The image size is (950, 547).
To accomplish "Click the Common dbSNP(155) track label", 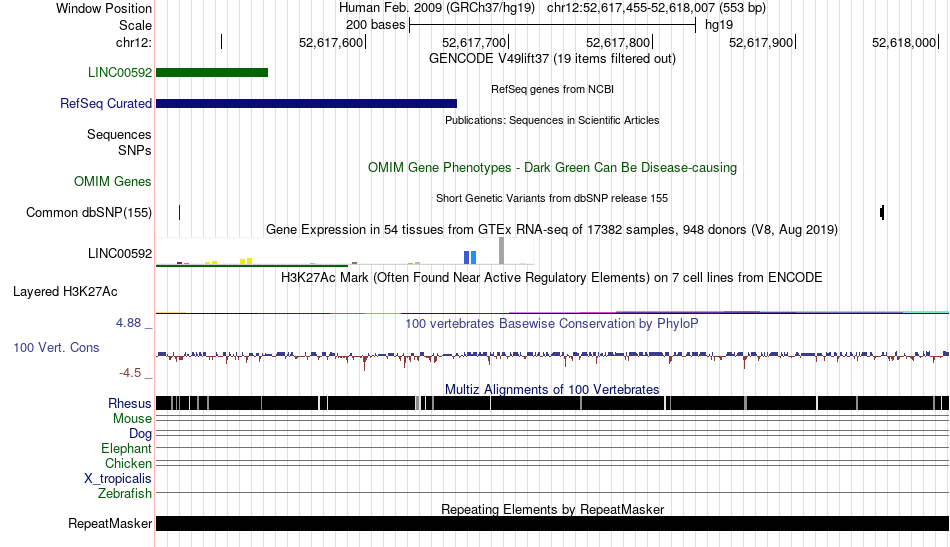I will click(89, 213).
